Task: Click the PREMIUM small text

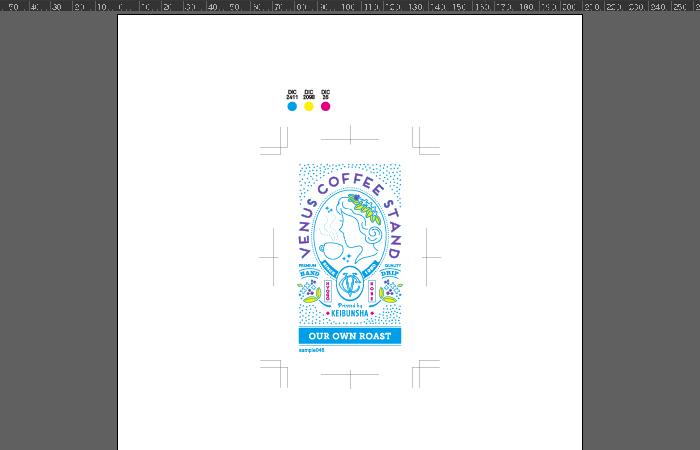Action: point(307,266)
